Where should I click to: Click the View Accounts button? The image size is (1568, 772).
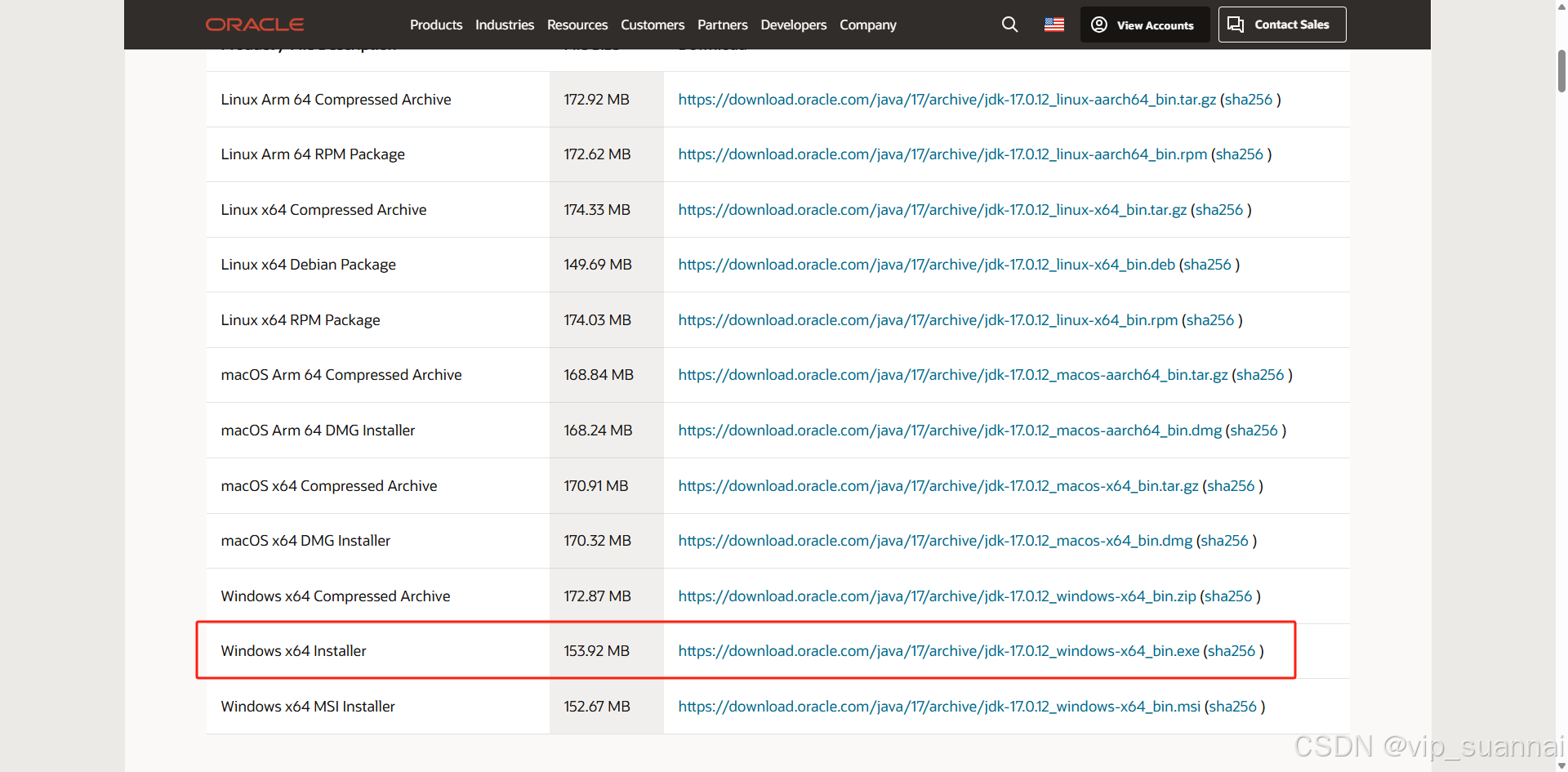click(x=1145, y=25)
